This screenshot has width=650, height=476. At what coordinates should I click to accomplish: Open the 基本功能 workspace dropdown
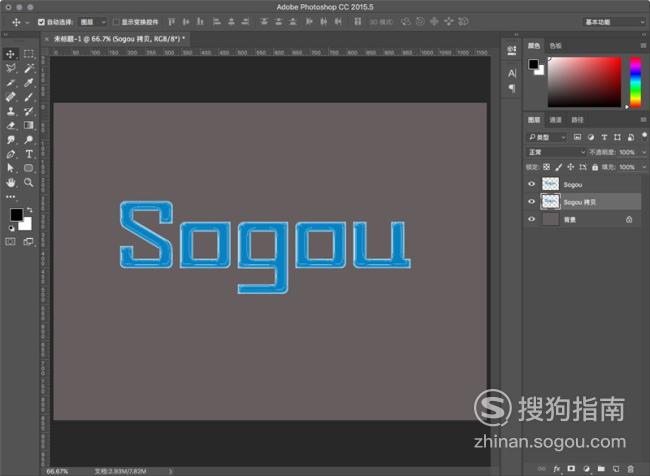pos(614,22)
